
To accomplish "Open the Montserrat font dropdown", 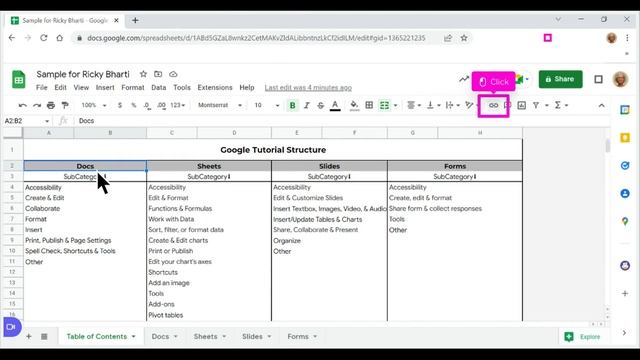I will point(220,105).
